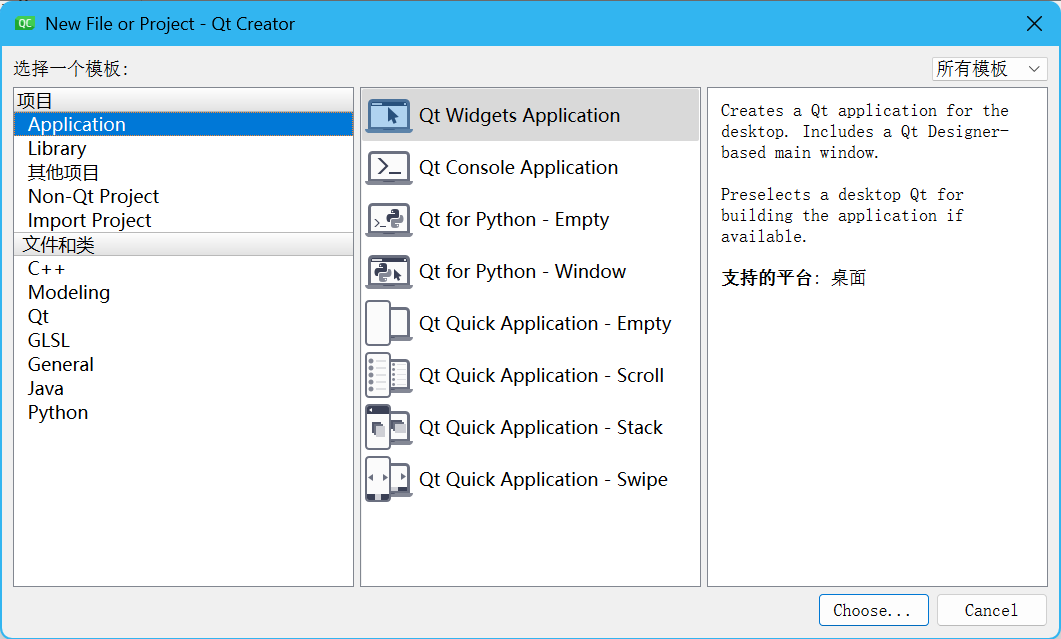
Task: Select the Non-Qt Project category
Action: click(183, 197)
